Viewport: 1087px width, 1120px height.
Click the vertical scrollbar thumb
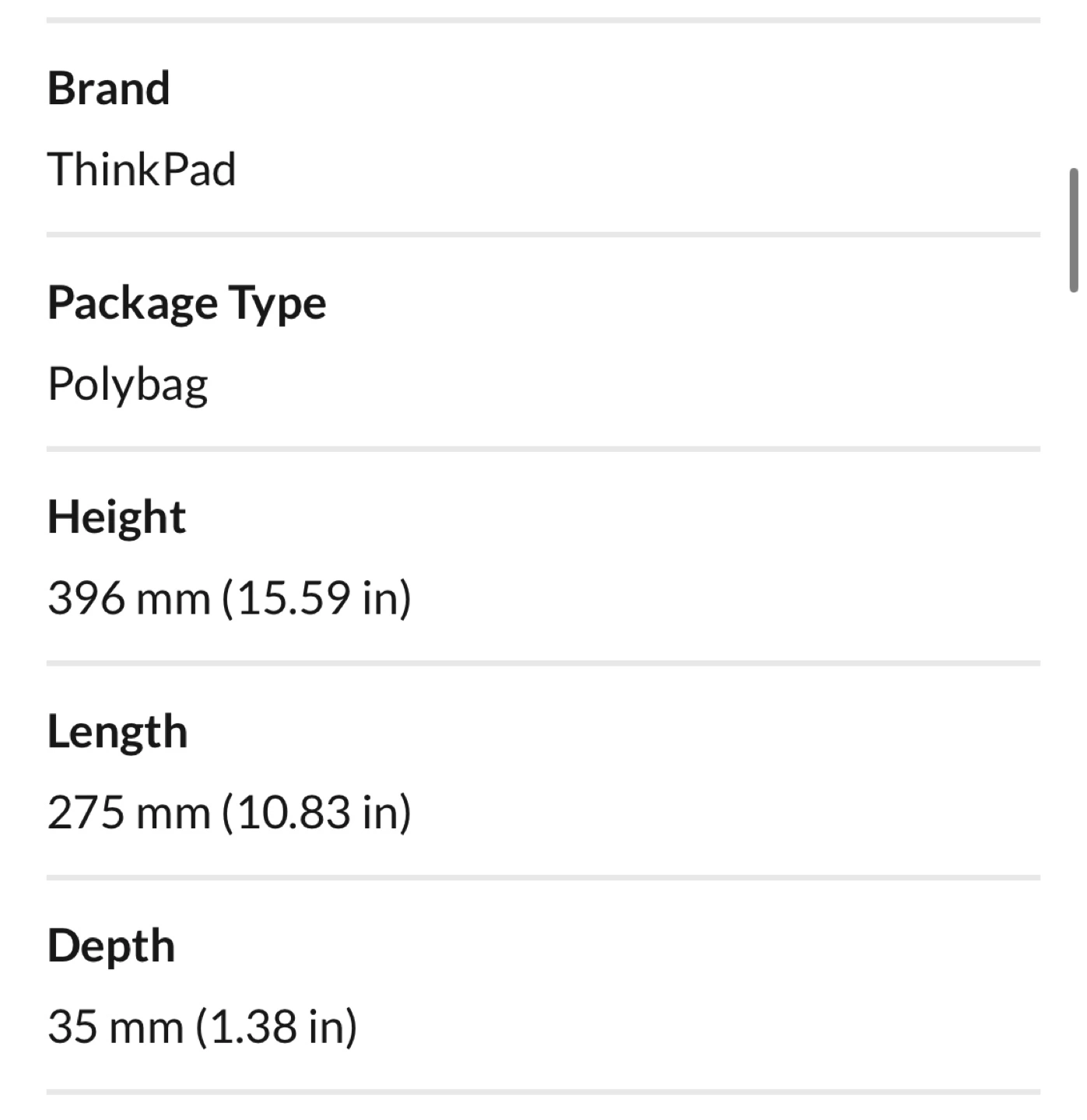[x=1074, y=229]
